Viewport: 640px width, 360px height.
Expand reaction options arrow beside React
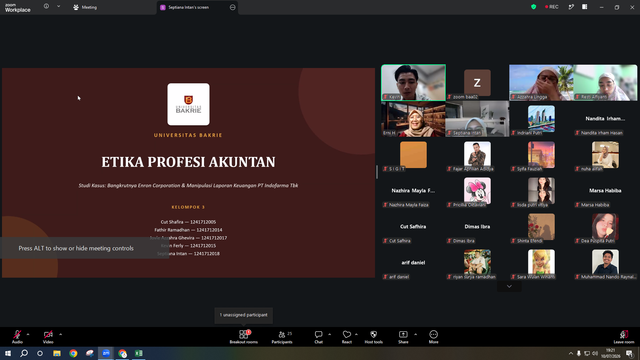point(356,335)
